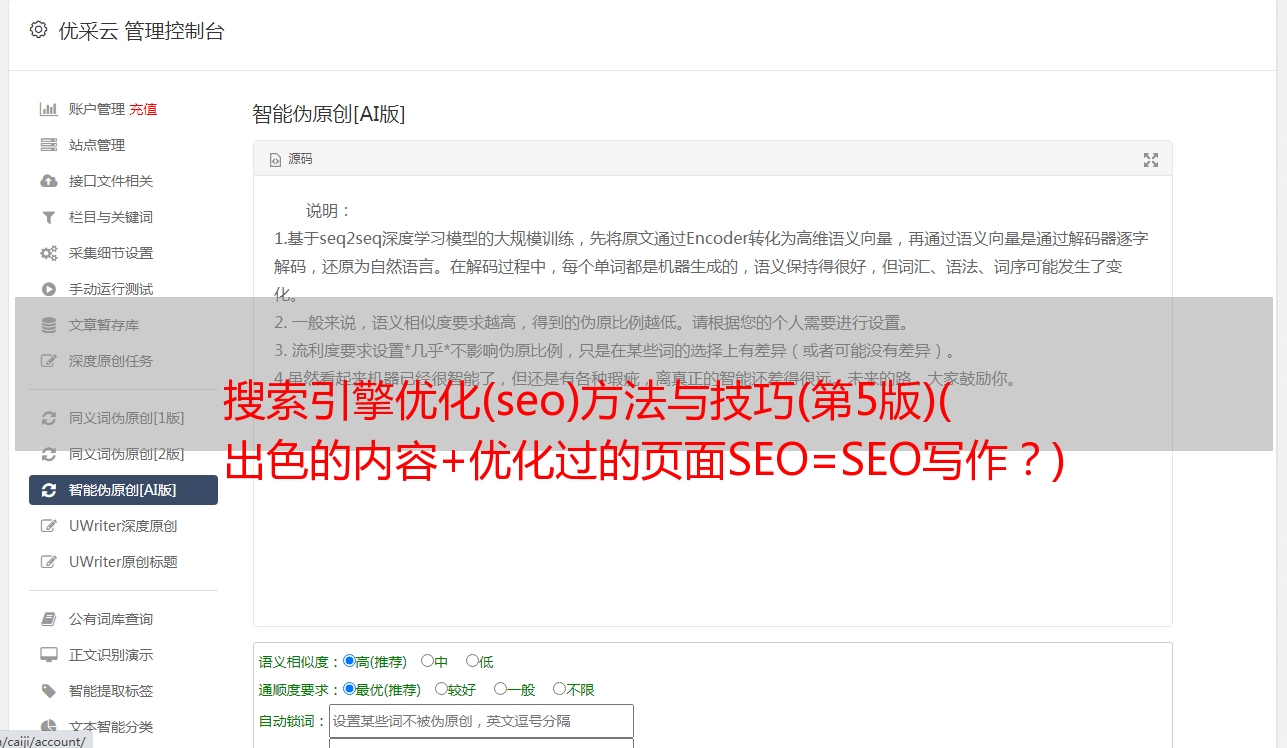Open 账户管理 bar chart icon

click(x=48, y=109)
